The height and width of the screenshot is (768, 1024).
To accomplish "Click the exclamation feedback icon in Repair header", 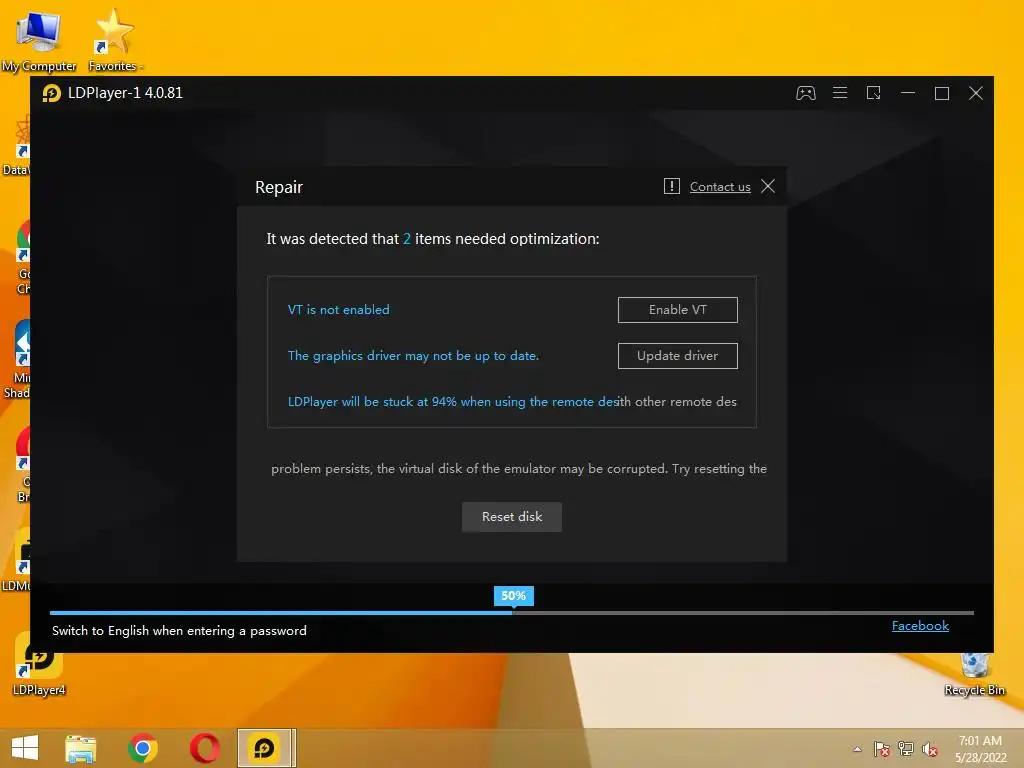I will (671, 186).
